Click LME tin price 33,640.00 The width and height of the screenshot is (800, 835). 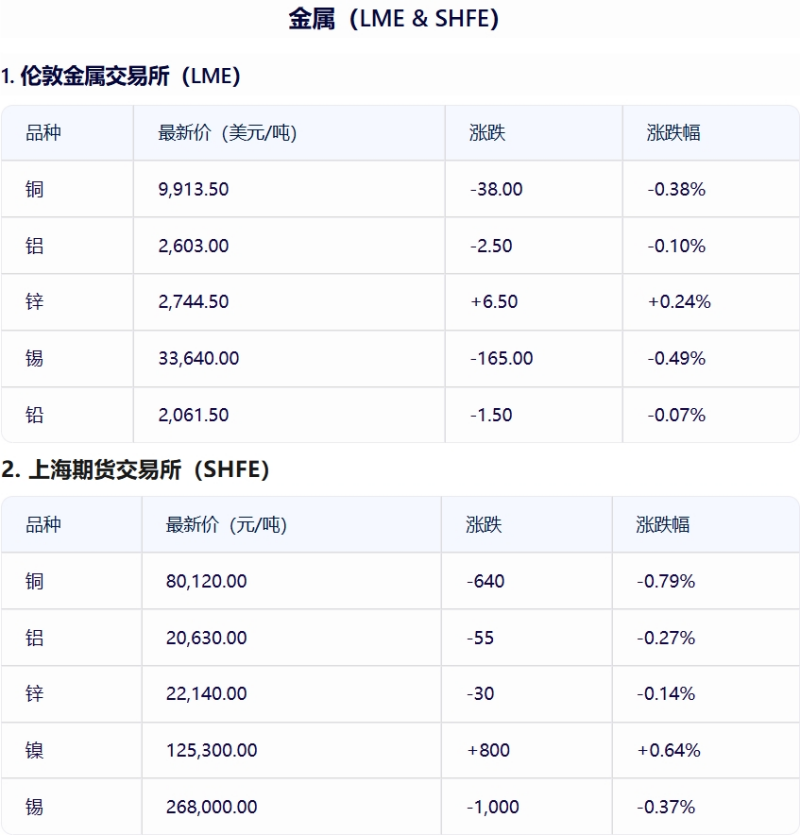tap(199, 358)
